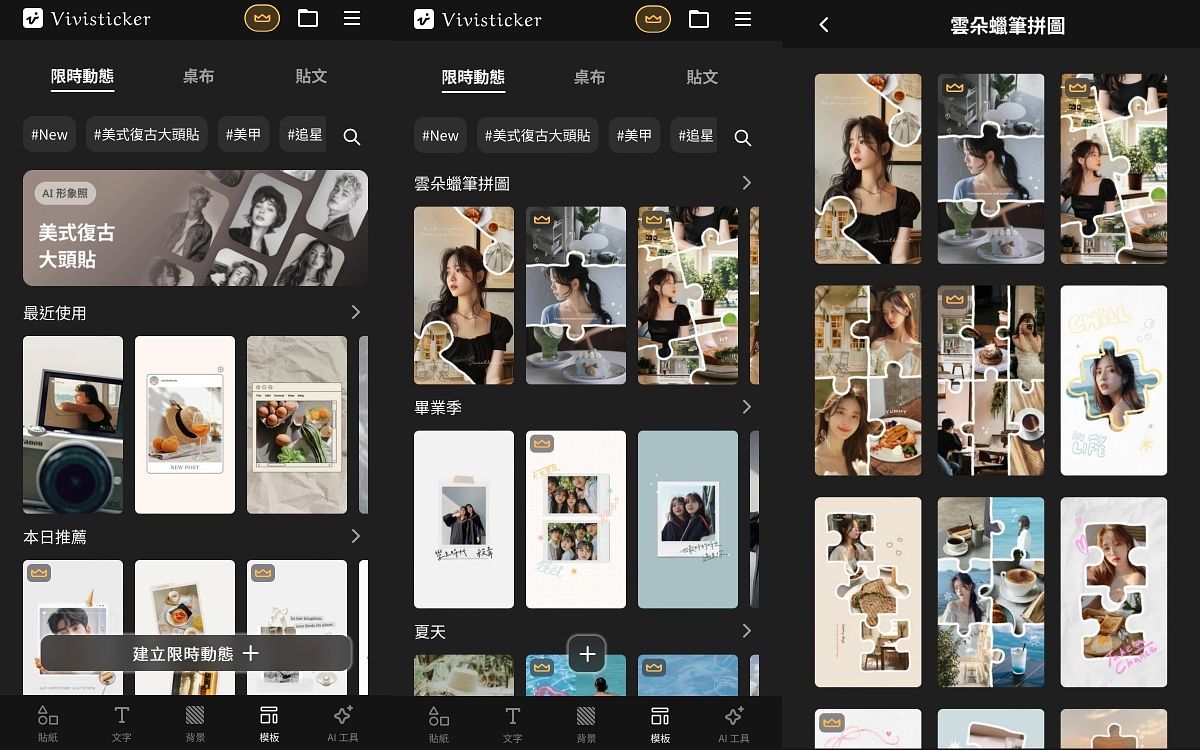The image size is (1200, 750).
Task: Open the hamburger menu in the left screen header
Action: [352, 18]
